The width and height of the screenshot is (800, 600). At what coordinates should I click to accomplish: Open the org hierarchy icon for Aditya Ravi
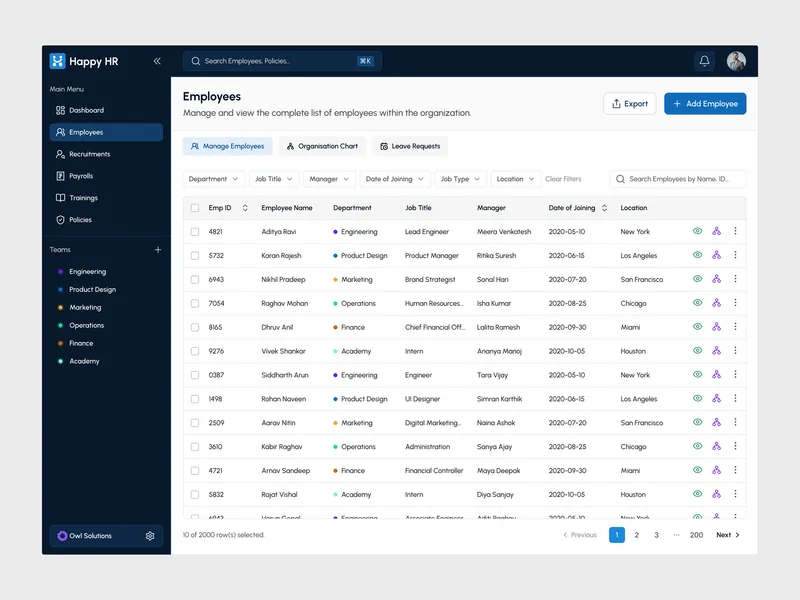[717, 231]
